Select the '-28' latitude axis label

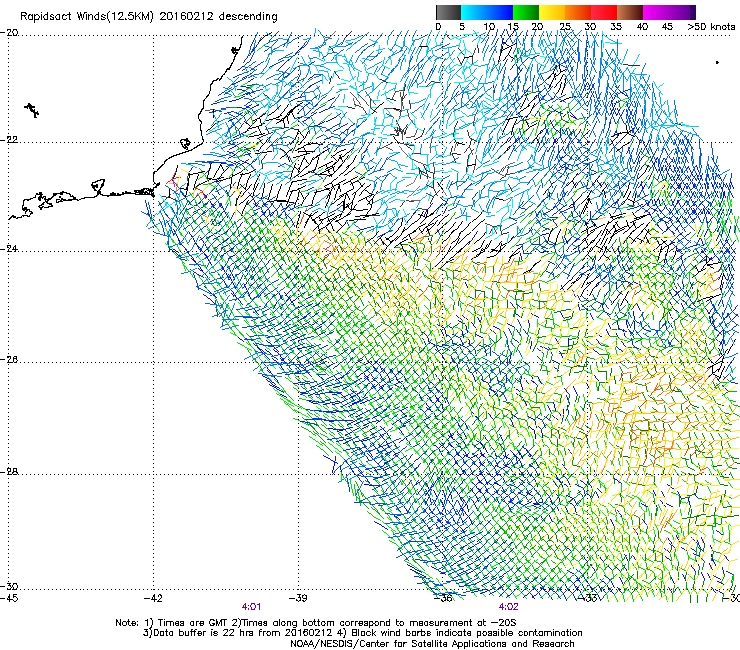(x=10, y=472)
